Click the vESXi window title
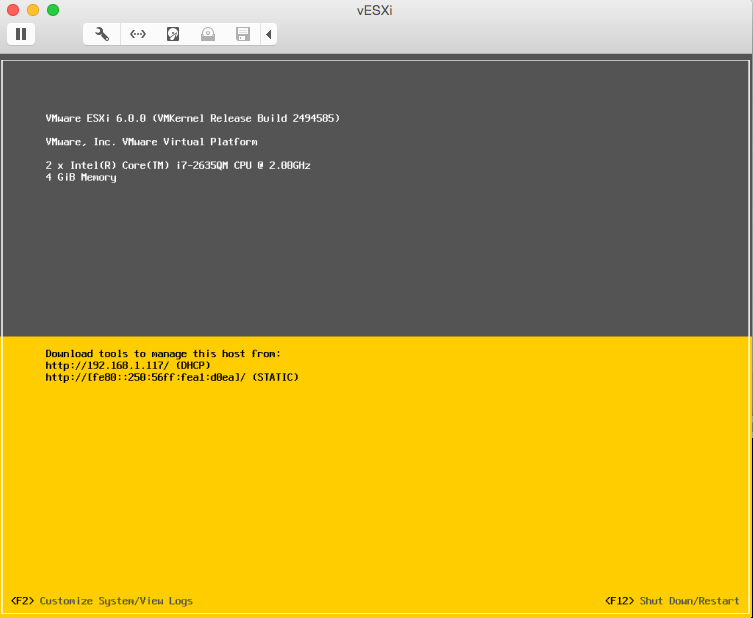 (375, 11)
